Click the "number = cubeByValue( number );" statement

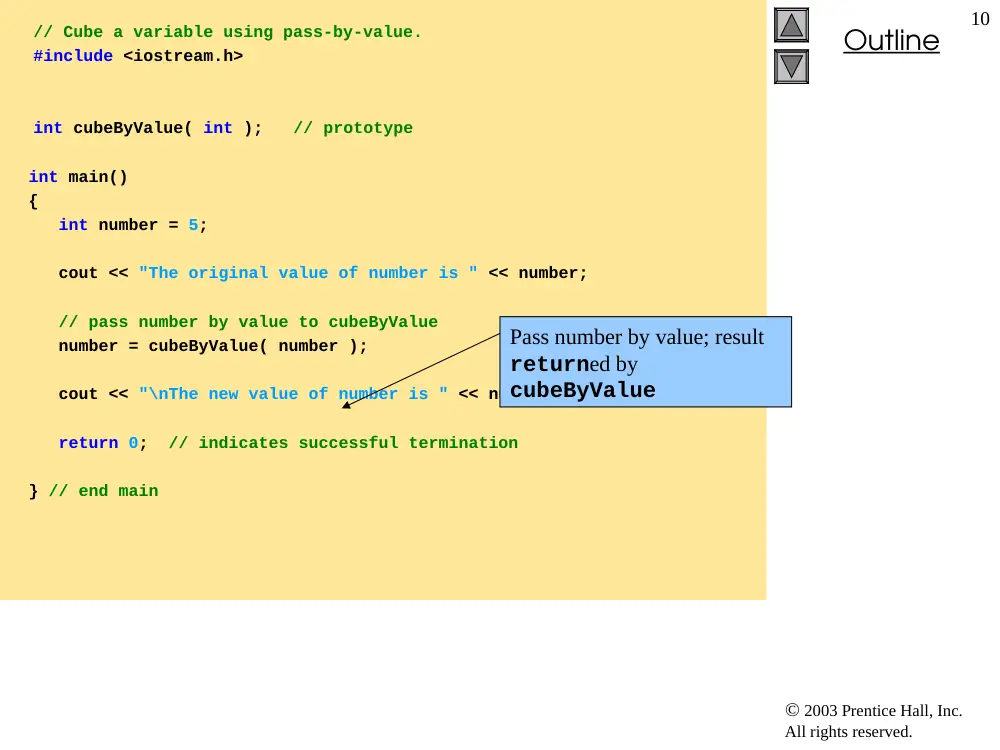[213, 346]
